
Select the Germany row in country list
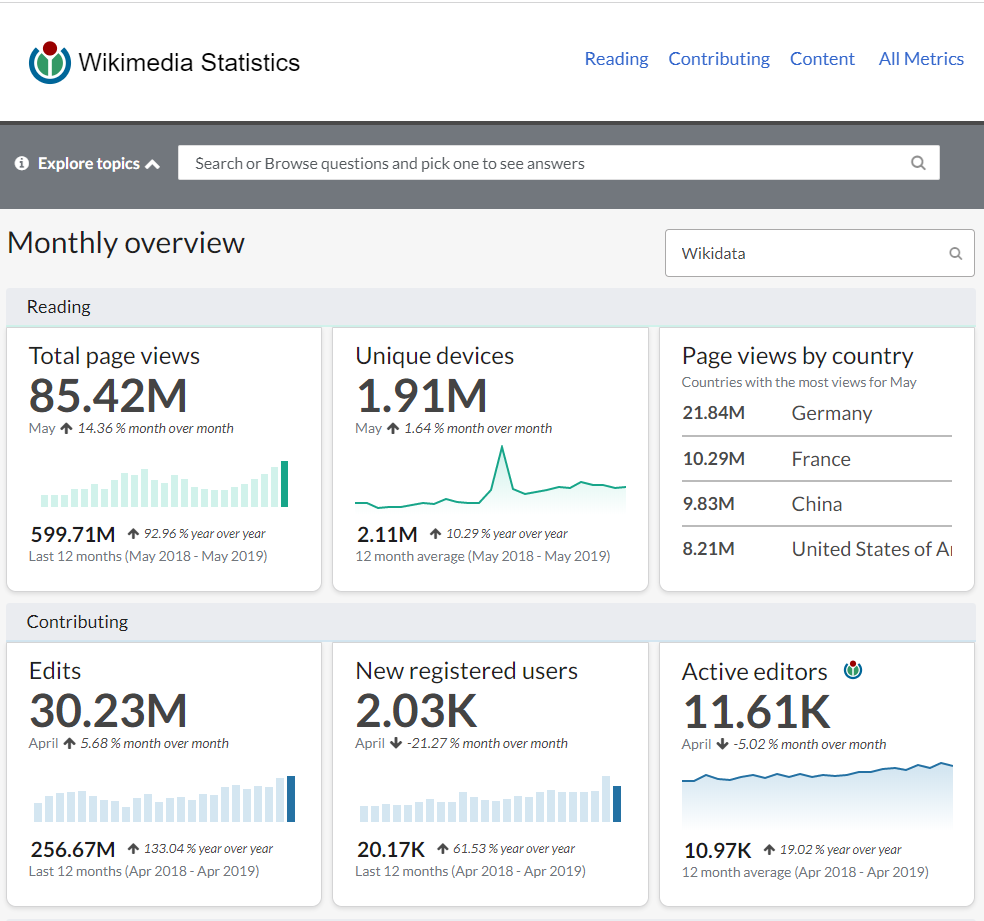[816, 414]
